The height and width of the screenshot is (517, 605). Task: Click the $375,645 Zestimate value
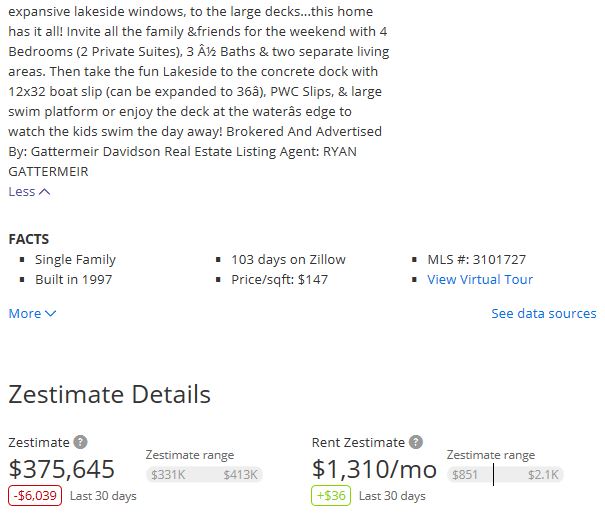pos(62,469)
